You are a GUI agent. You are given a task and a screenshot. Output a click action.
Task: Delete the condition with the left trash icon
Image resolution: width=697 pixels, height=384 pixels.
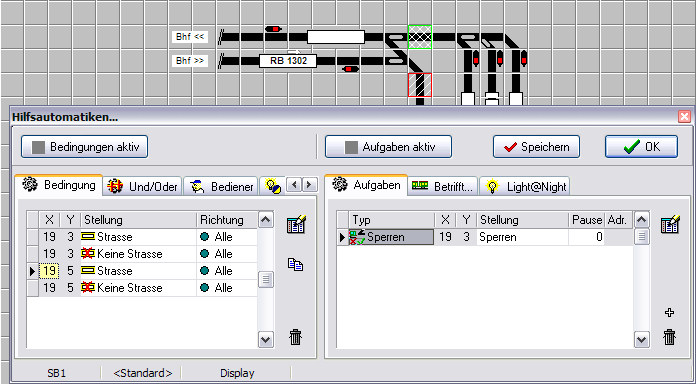point(296,337)
